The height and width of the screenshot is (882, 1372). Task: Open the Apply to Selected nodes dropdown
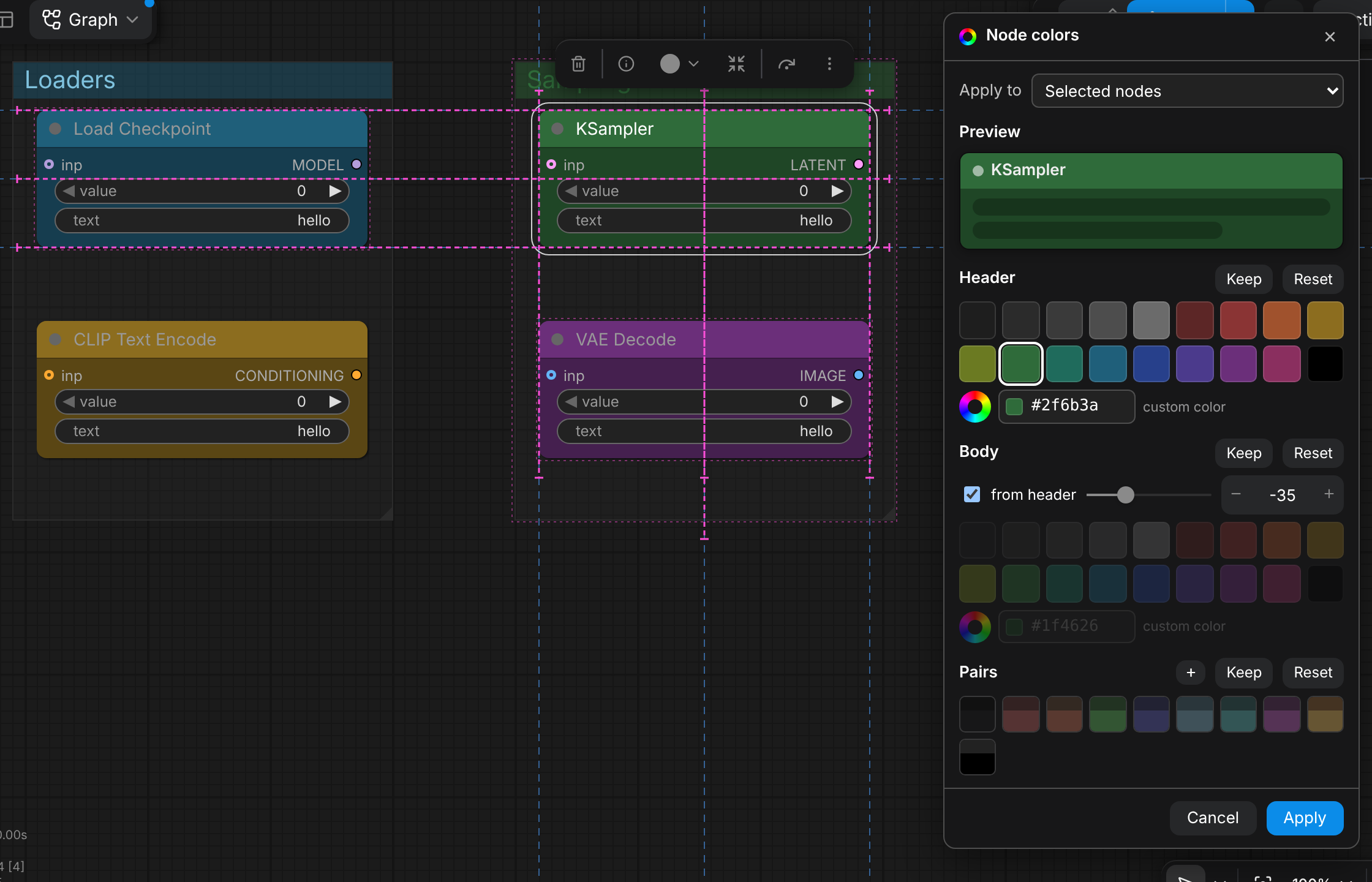pyautogui.click(x=1187, y=91)
